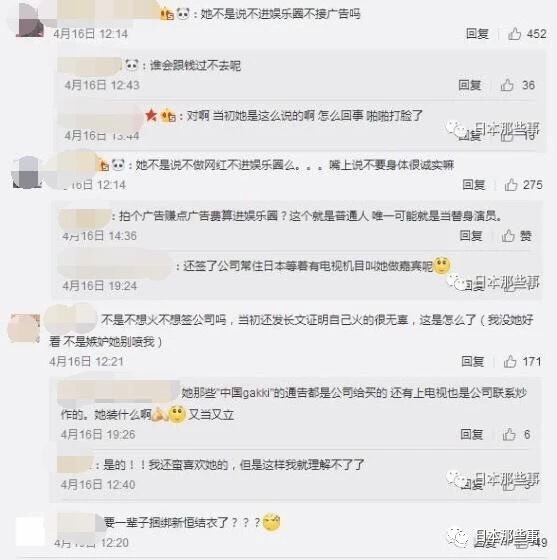
Task: Click thumbs-up next to 赞 label
Action: 508,236
